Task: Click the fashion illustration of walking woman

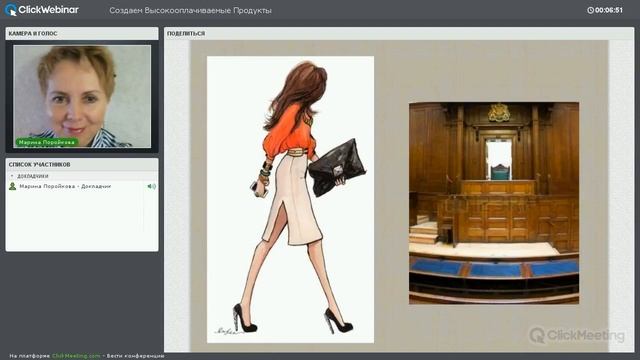Action: click(290, 199)
